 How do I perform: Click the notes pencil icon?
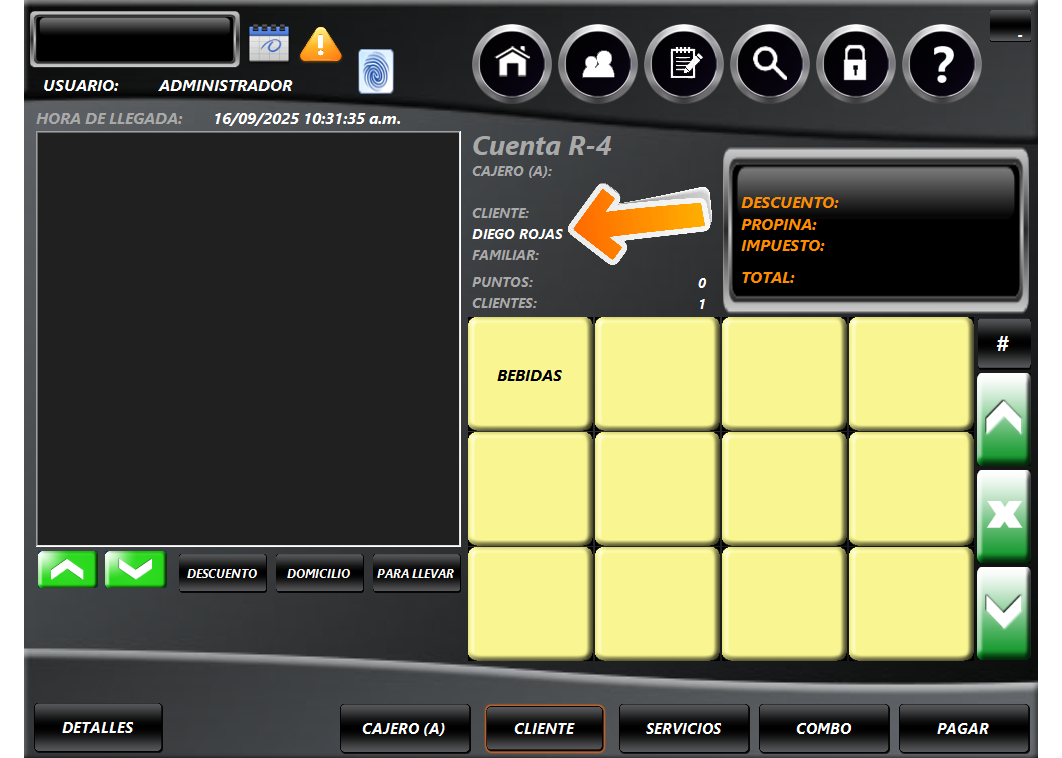click(684, 64)
